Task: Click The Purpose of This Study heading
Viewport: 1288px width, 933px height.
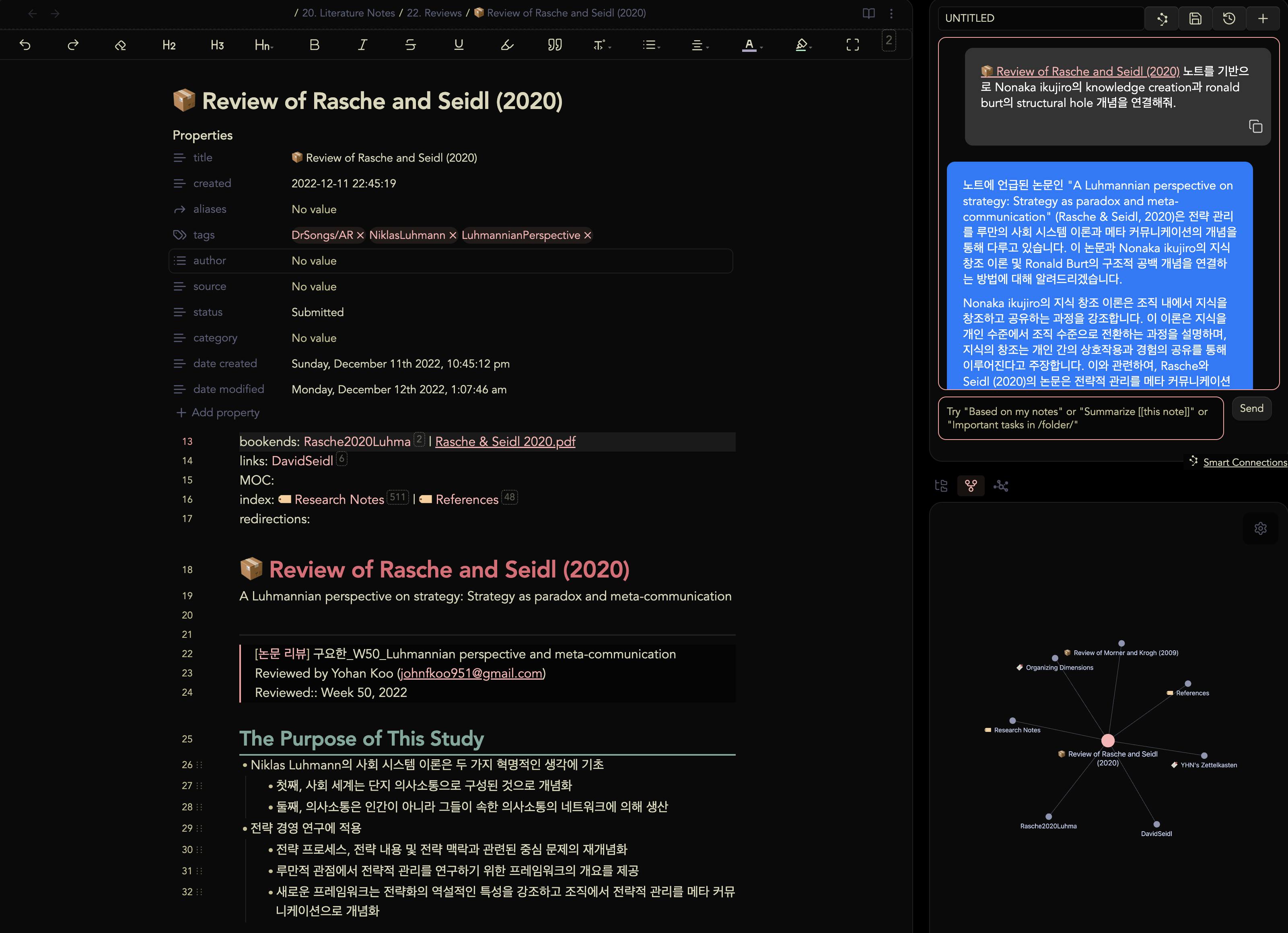Action: point(362,739)
